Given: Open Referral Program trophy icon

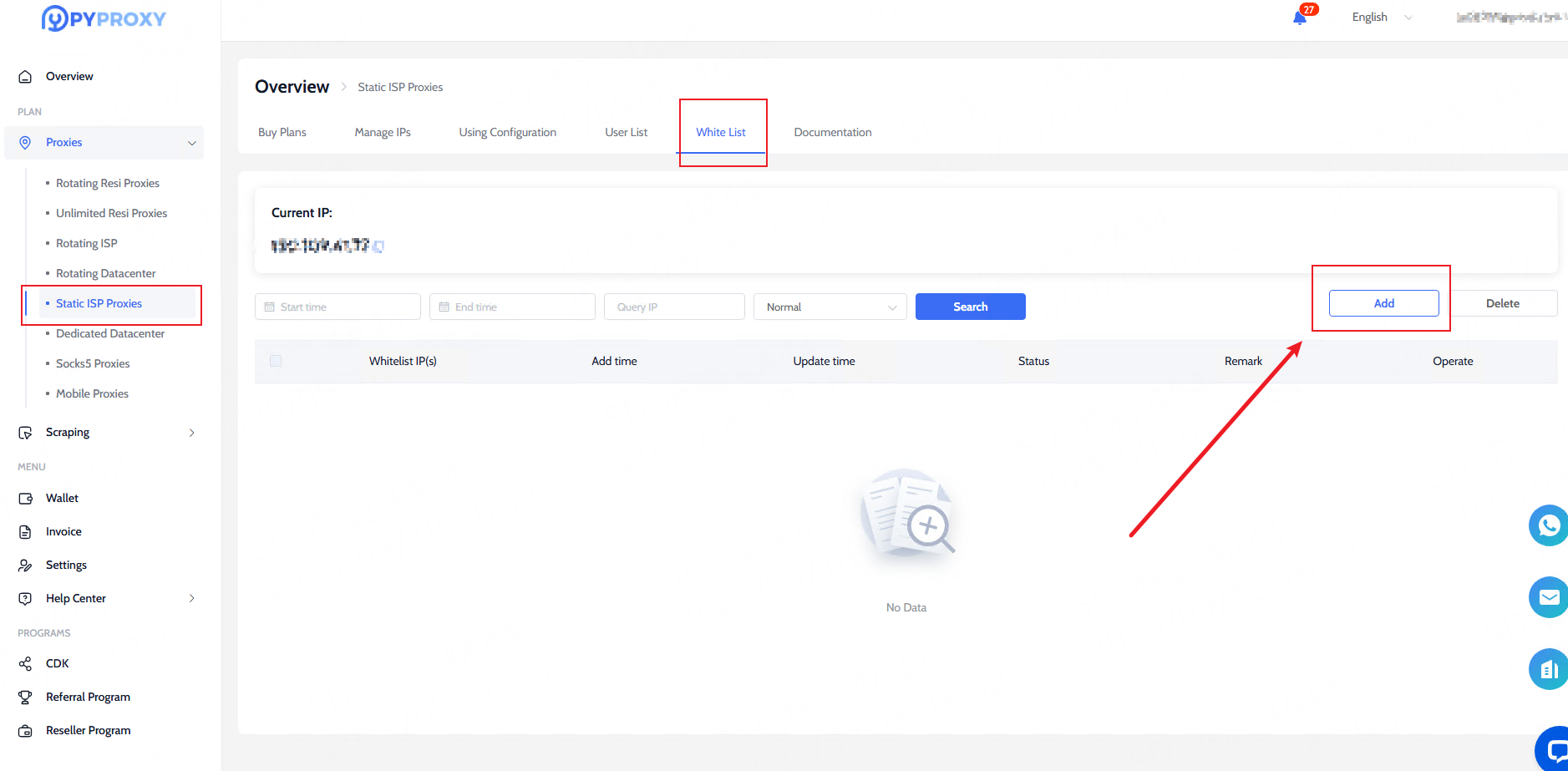Looking at the screenshot, I should (25, 697).
